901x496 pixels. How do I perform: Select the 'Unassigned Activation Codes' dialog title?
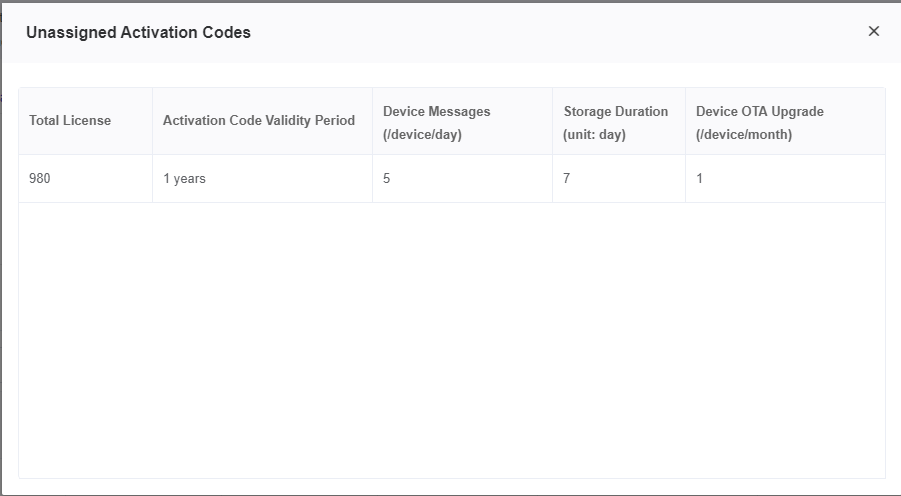click(x=138, y=32)
